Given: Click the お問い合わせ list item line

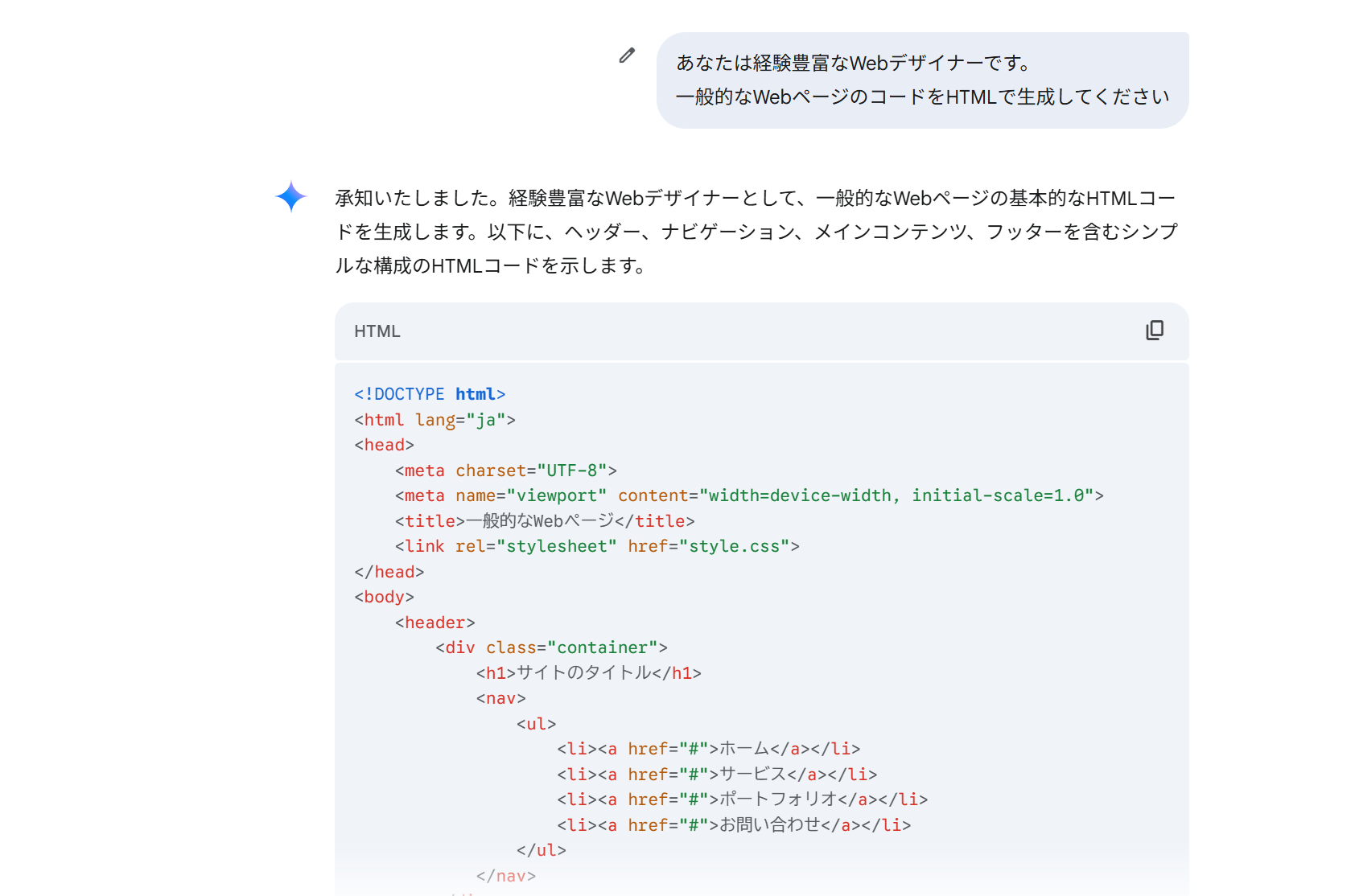Looking at the screenshot, I should pos(734,825).
